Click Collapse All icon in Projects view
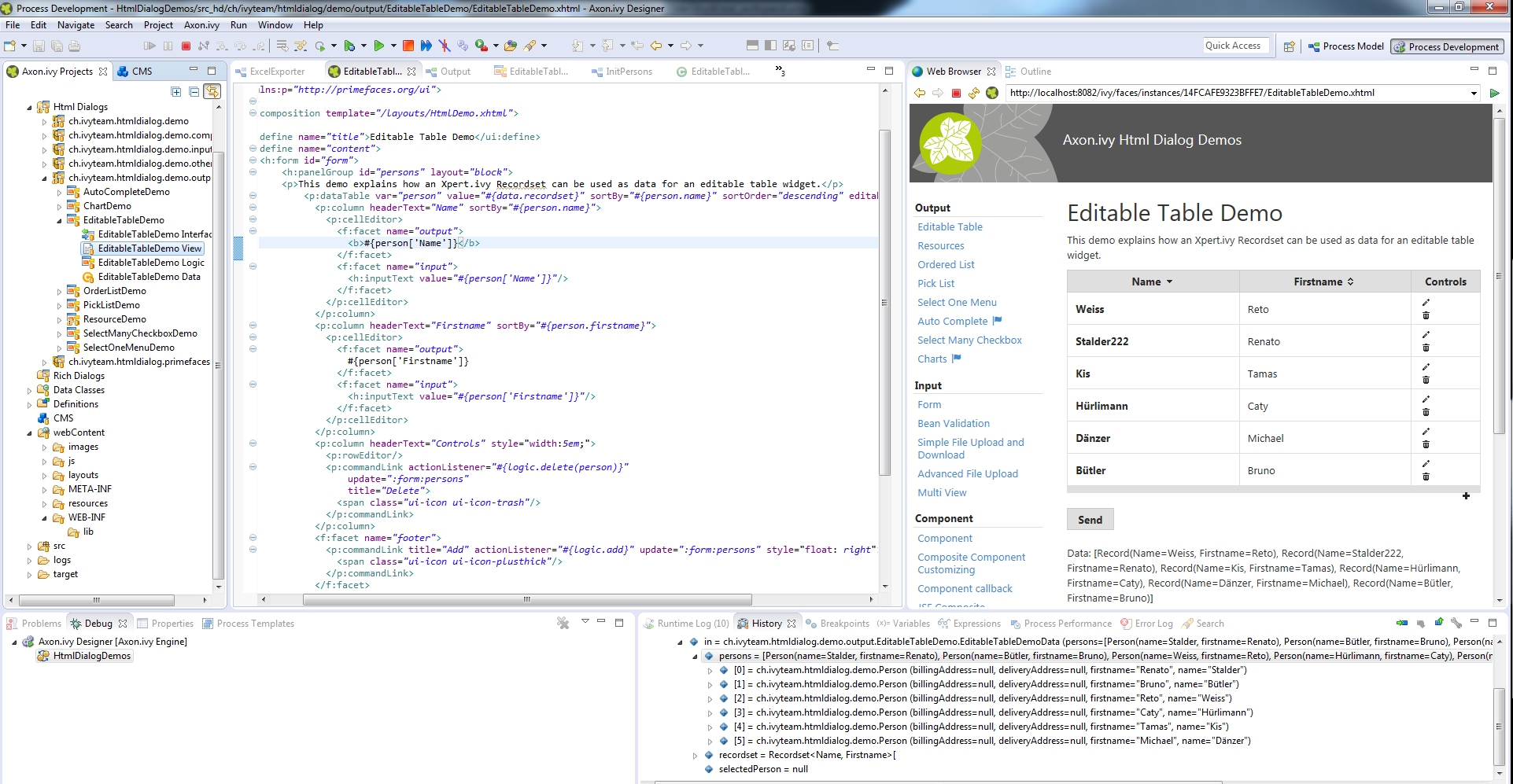The image size is (1513, 784). pyautogui.click(x=194, y=92)
